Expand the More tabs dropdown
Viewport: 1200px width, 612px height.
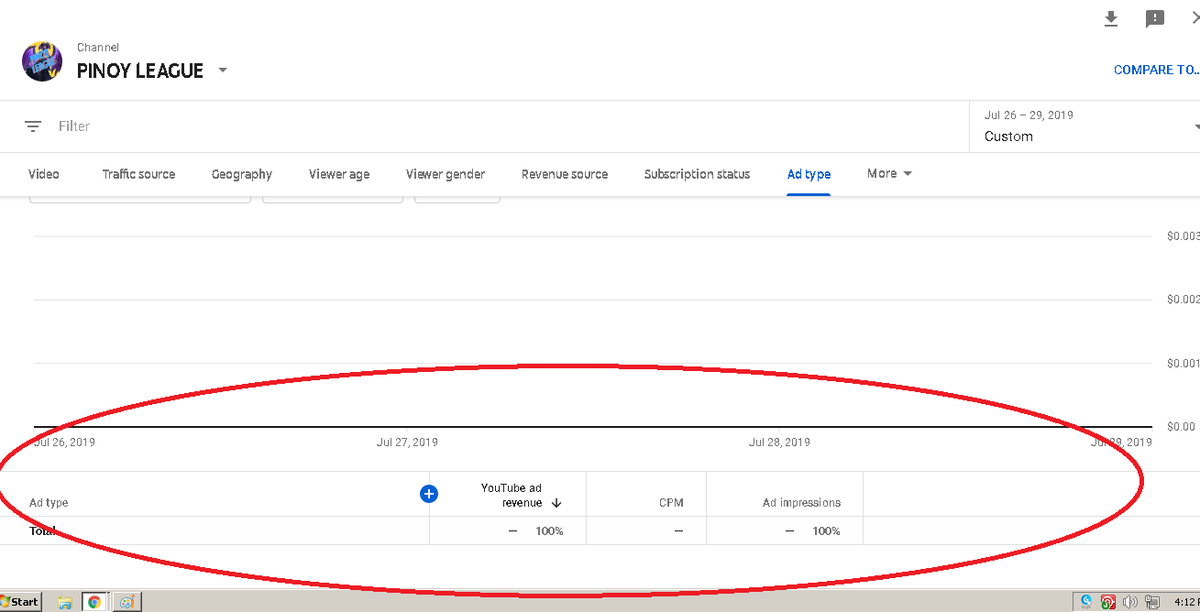click(x=889, y=173)
